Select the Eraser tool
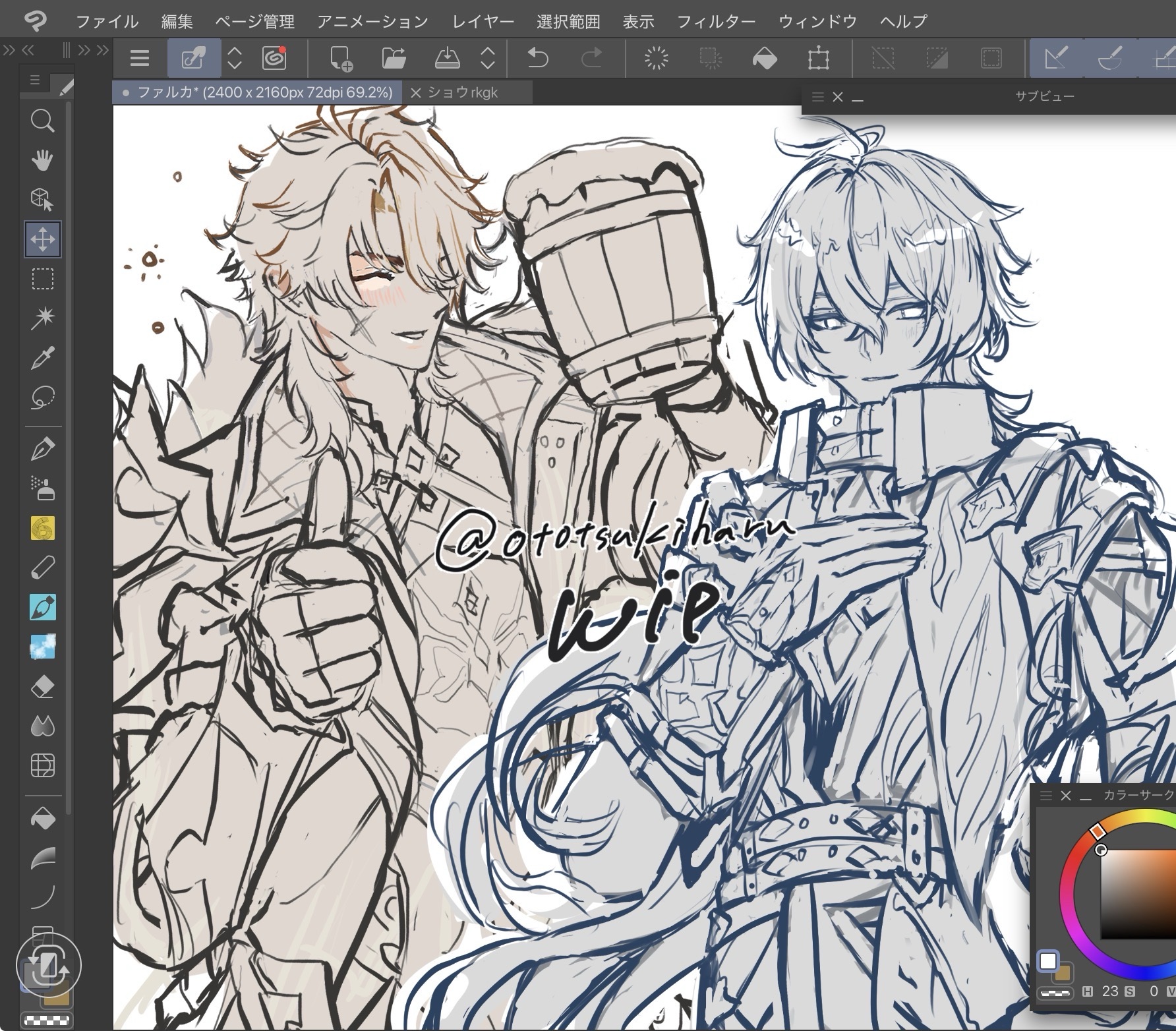Screen dimensions: 1176x1031 coord(42,688)
